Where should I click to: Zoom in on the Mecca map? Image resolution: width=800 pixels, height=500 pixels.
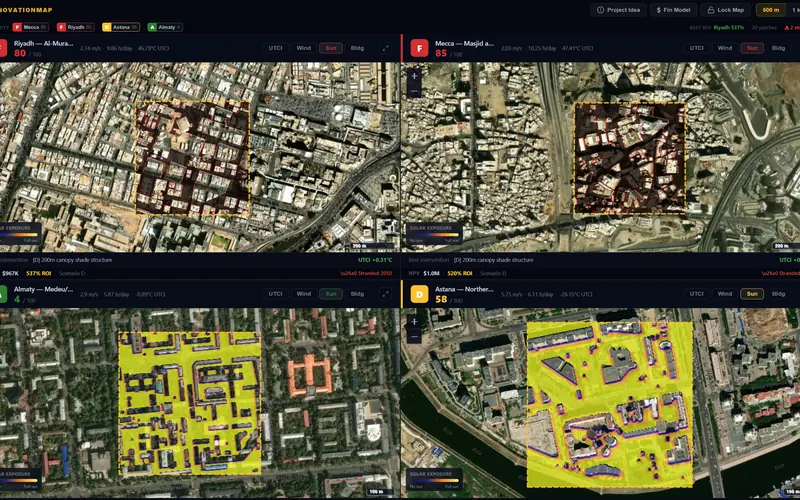414,76
